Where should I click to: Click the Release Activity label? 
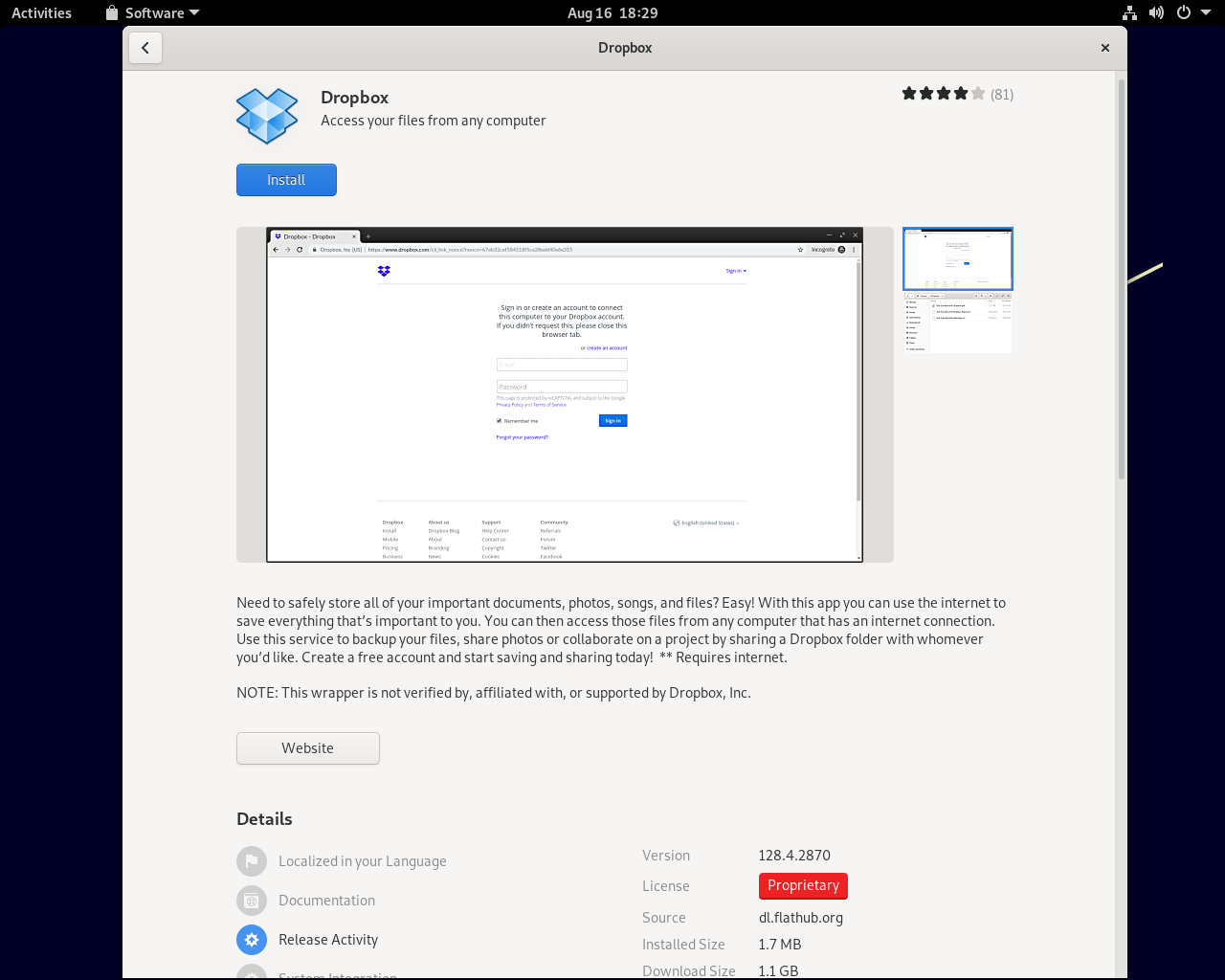(x=328, y=940)
